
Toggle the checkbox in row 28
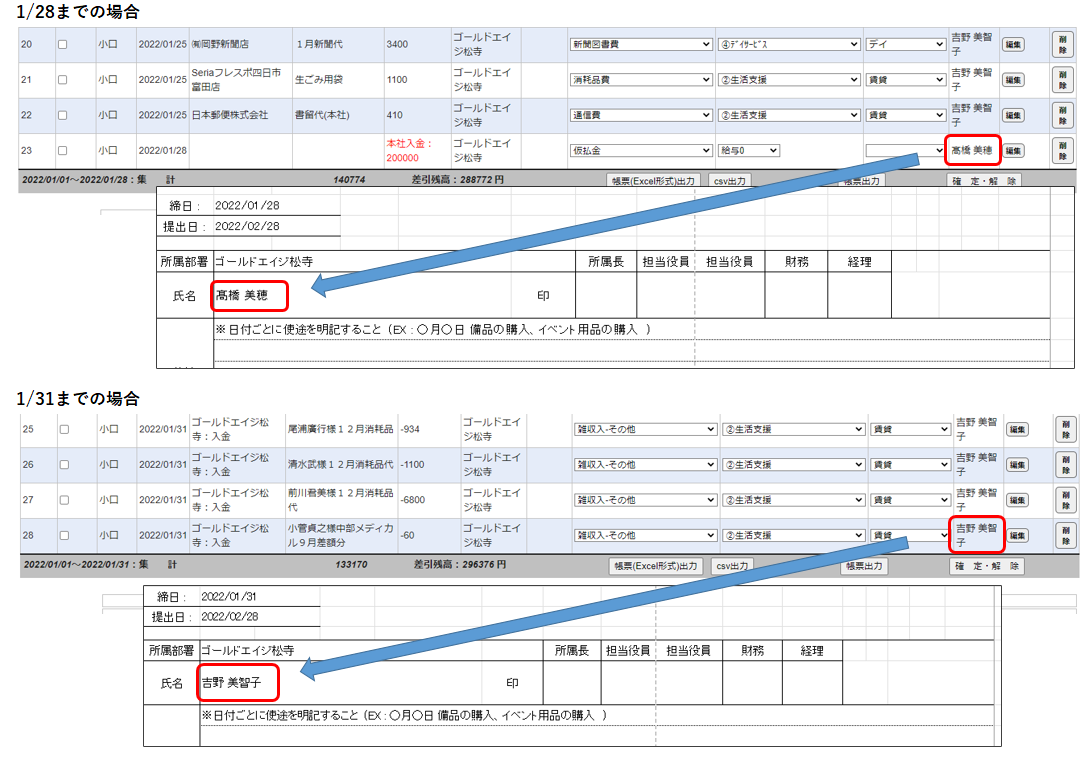pos(64,536)
